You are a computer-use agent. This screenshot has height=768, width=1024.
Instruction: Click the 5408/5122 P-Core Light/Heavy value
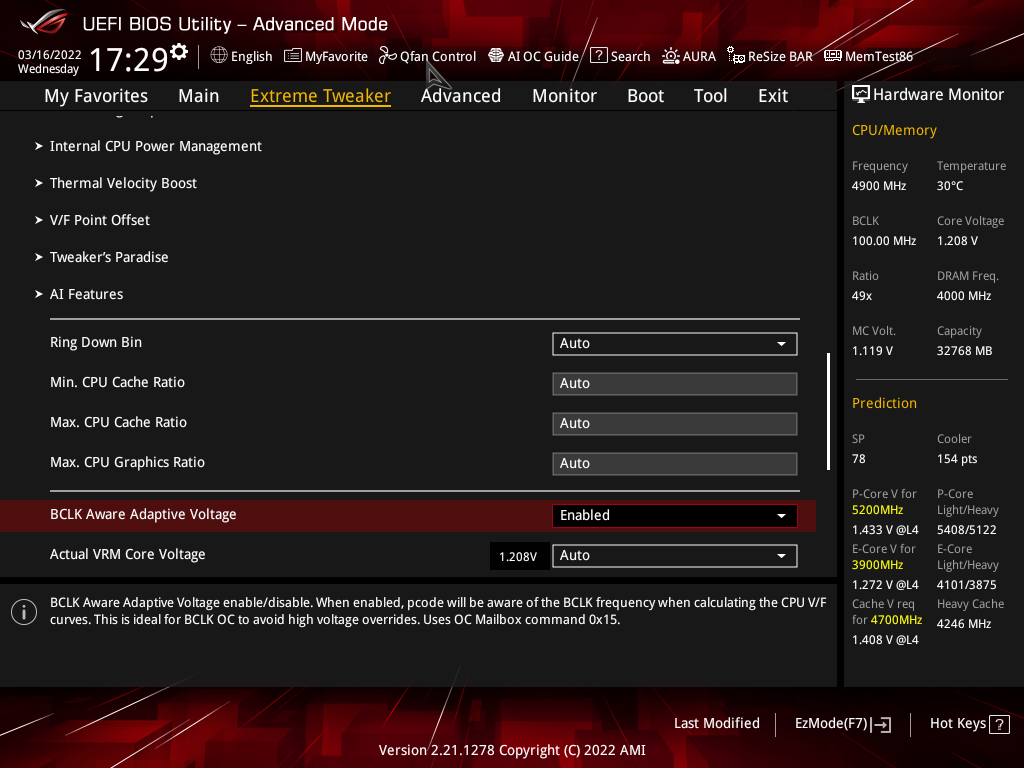point(967,530)
